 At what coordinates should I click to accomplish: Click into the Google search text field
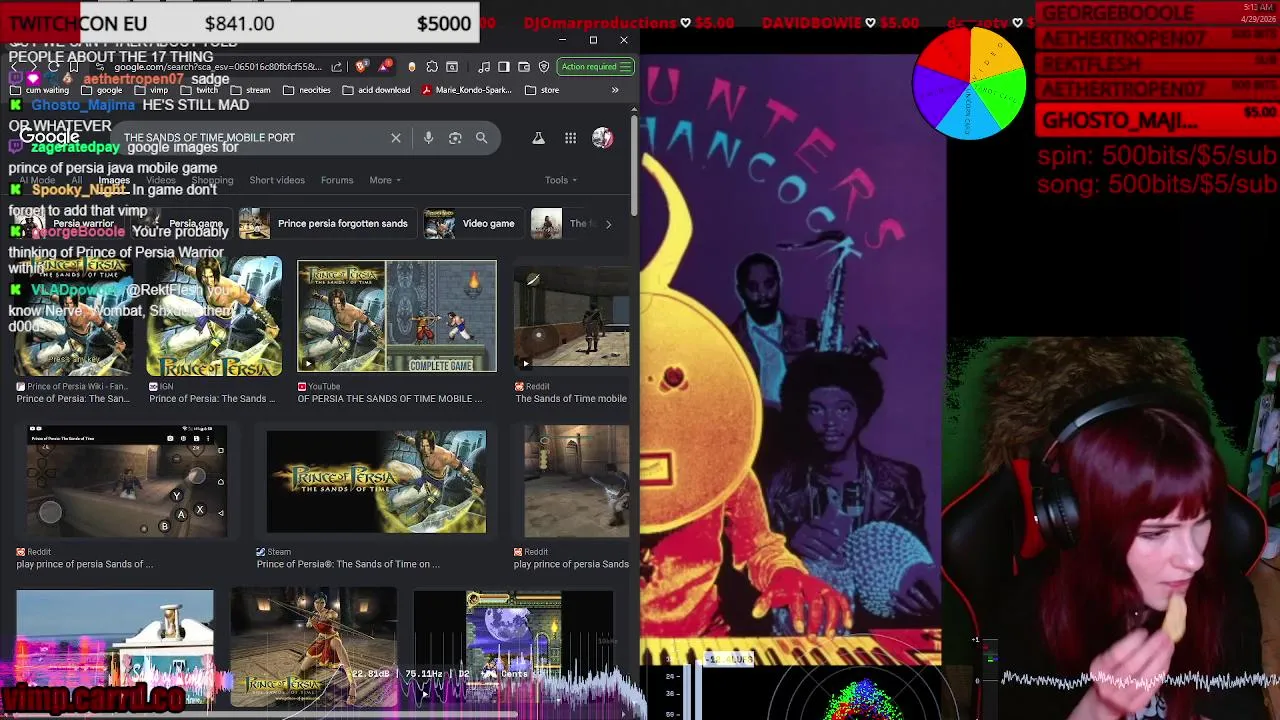(x=250, y=138)
